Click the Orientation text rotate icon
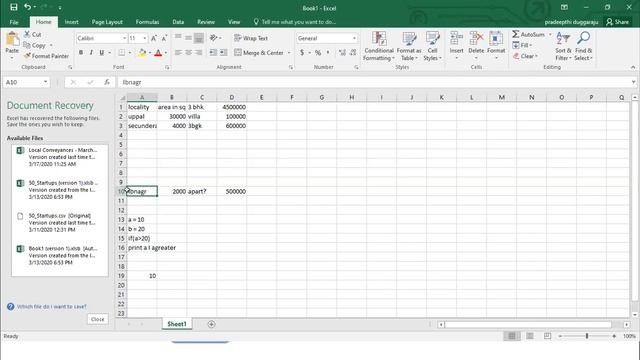 point(213,38)
